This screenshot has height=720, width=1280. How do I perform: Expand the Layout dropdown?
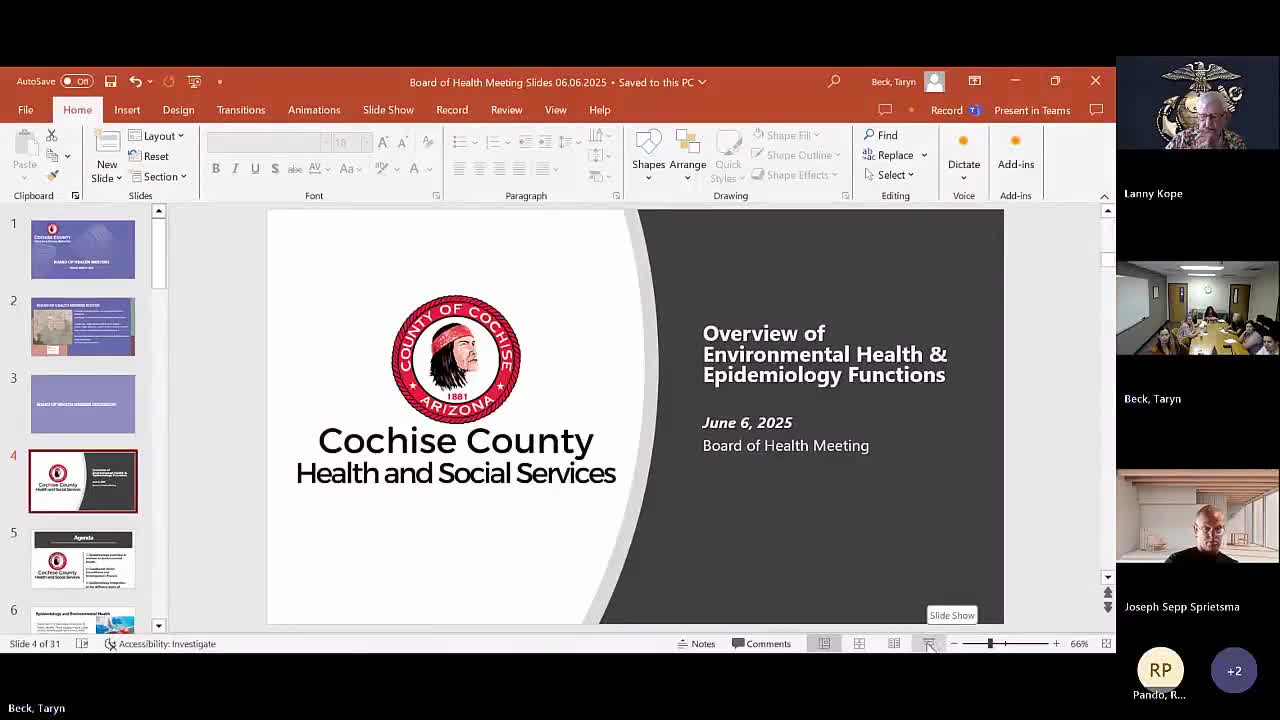point(157,136)
